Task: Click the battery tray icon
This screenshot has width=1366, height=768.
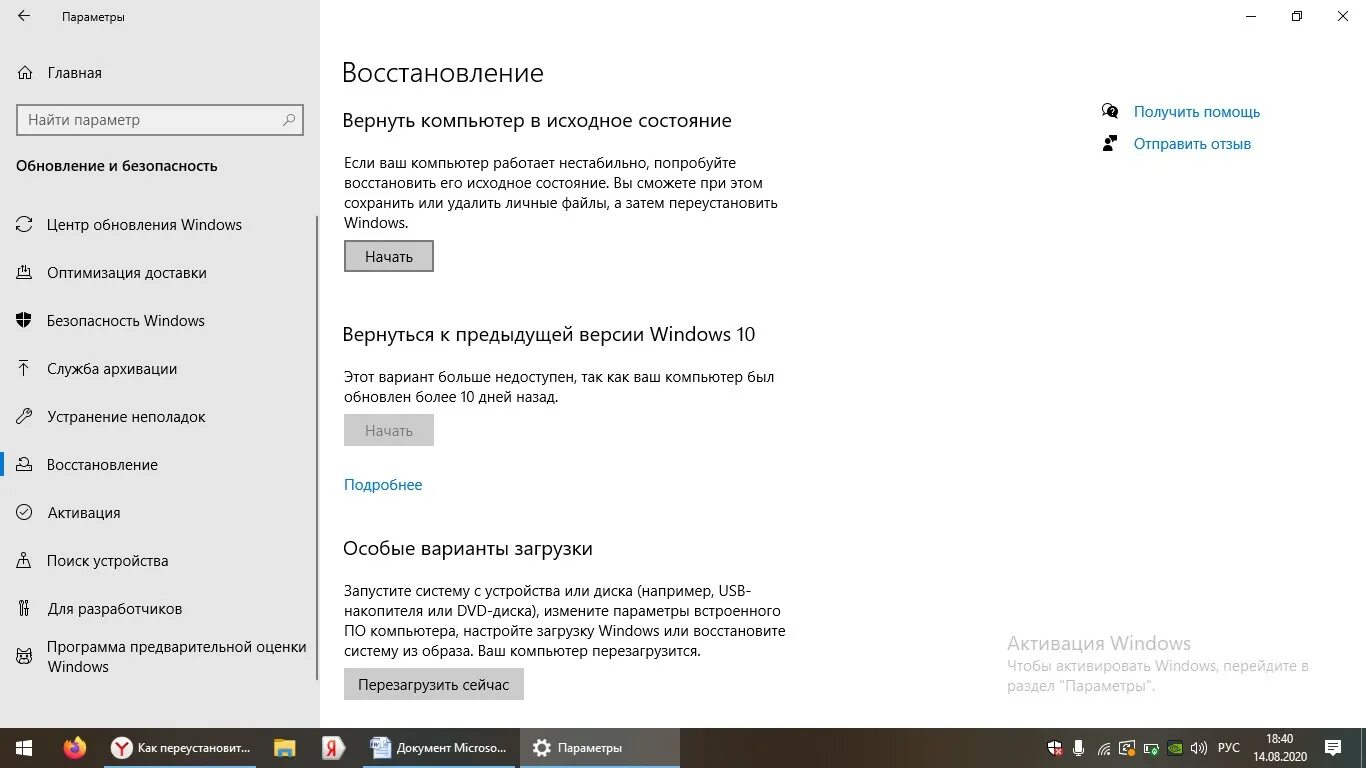Action: point(1152,748)
